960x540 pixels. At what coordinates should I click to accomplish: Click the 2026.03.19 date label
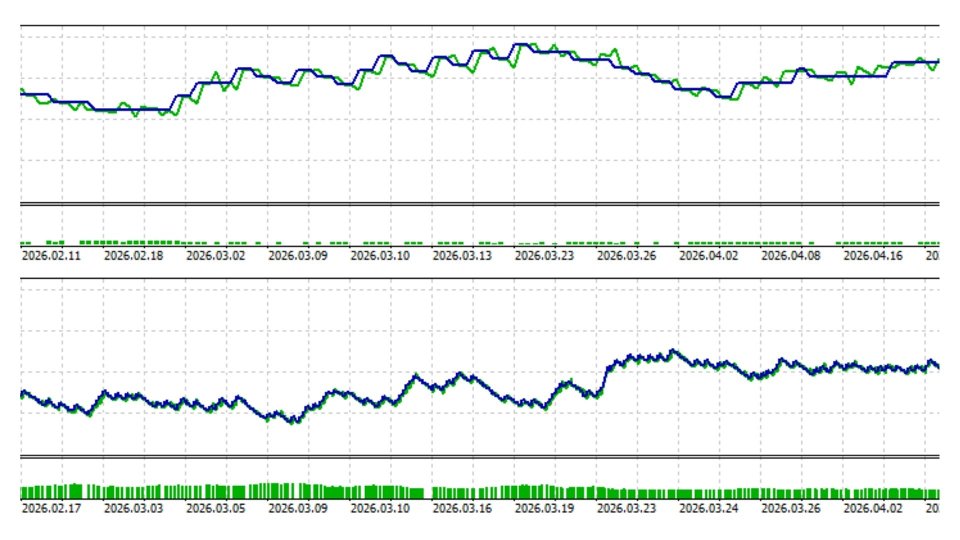click(544, 508)
